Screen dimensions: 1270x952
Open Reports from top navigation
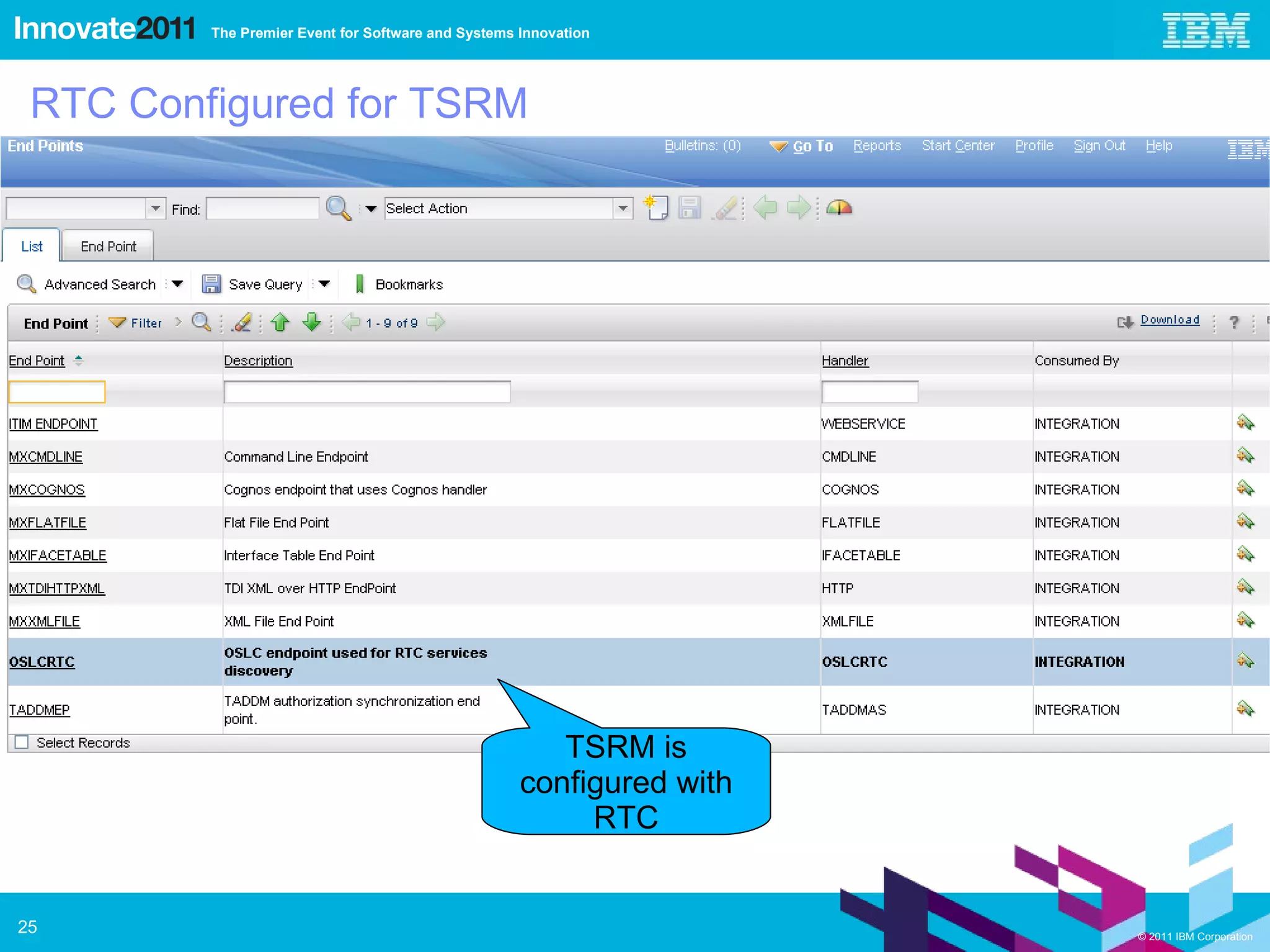[x=877, y=146]
